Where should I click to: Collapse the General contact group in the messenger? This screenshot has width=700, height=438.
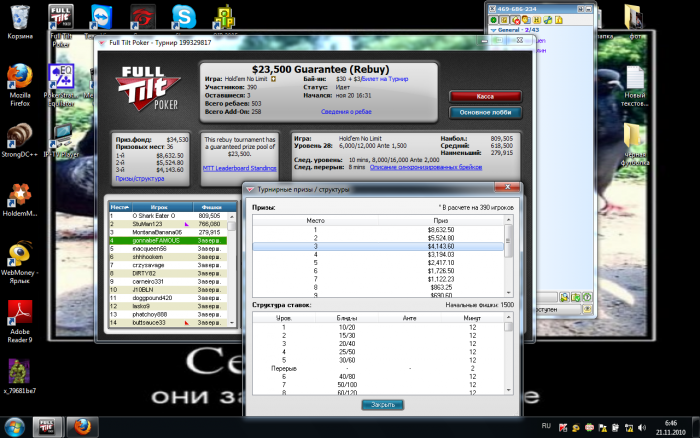click(x=493, y=30)
